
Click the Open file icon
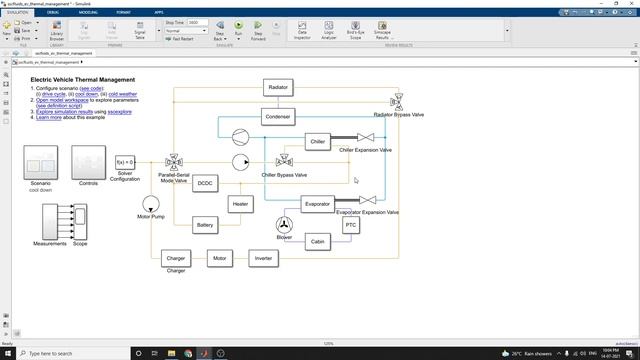17,23
